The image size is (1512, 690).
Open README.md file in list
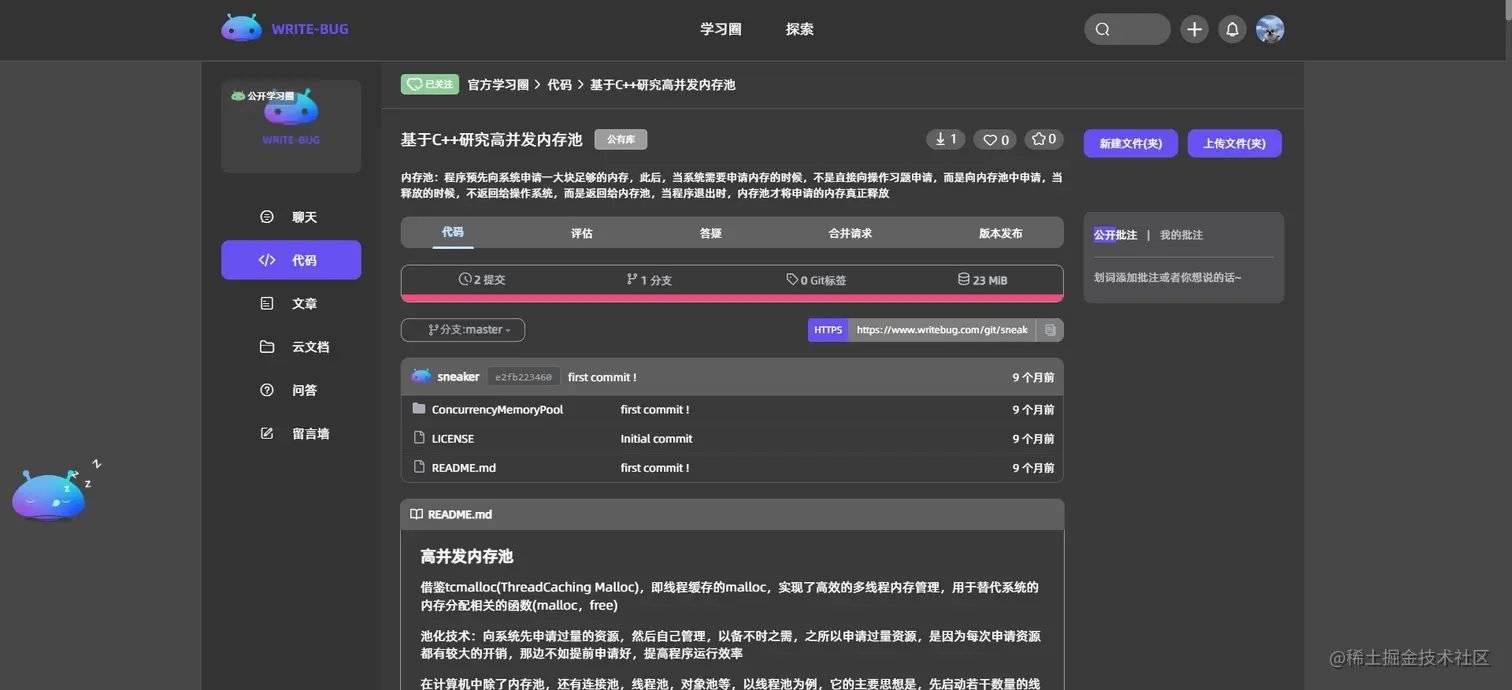pos(463,467)
